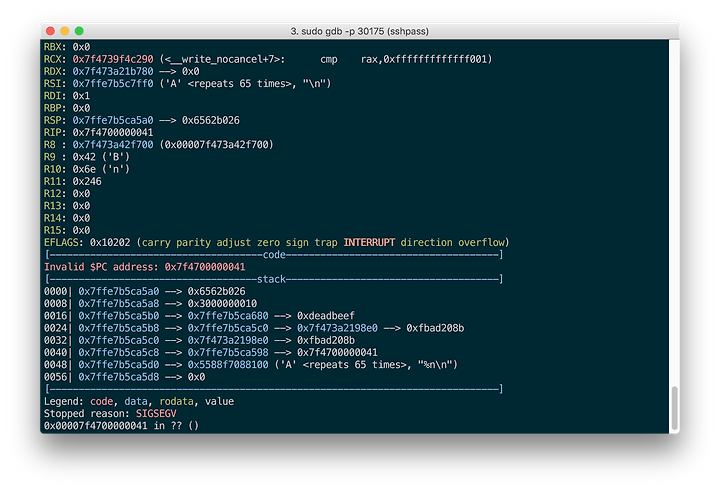This screenshot has width=720, height=491.
Task: Click the RBX register label
Action: [55, 47]
